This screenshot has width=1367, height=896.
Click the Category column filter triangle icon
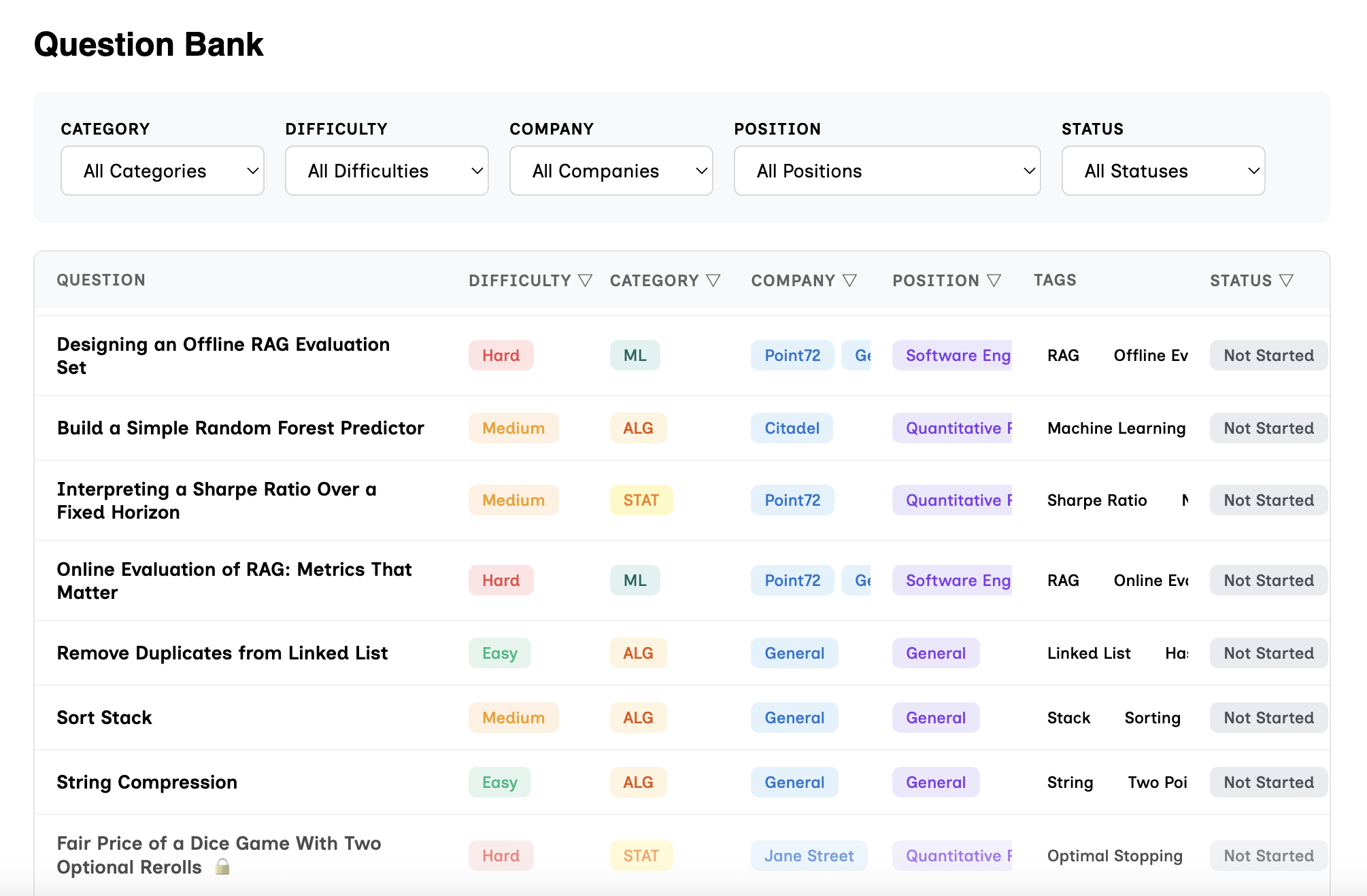click(713, 281)
